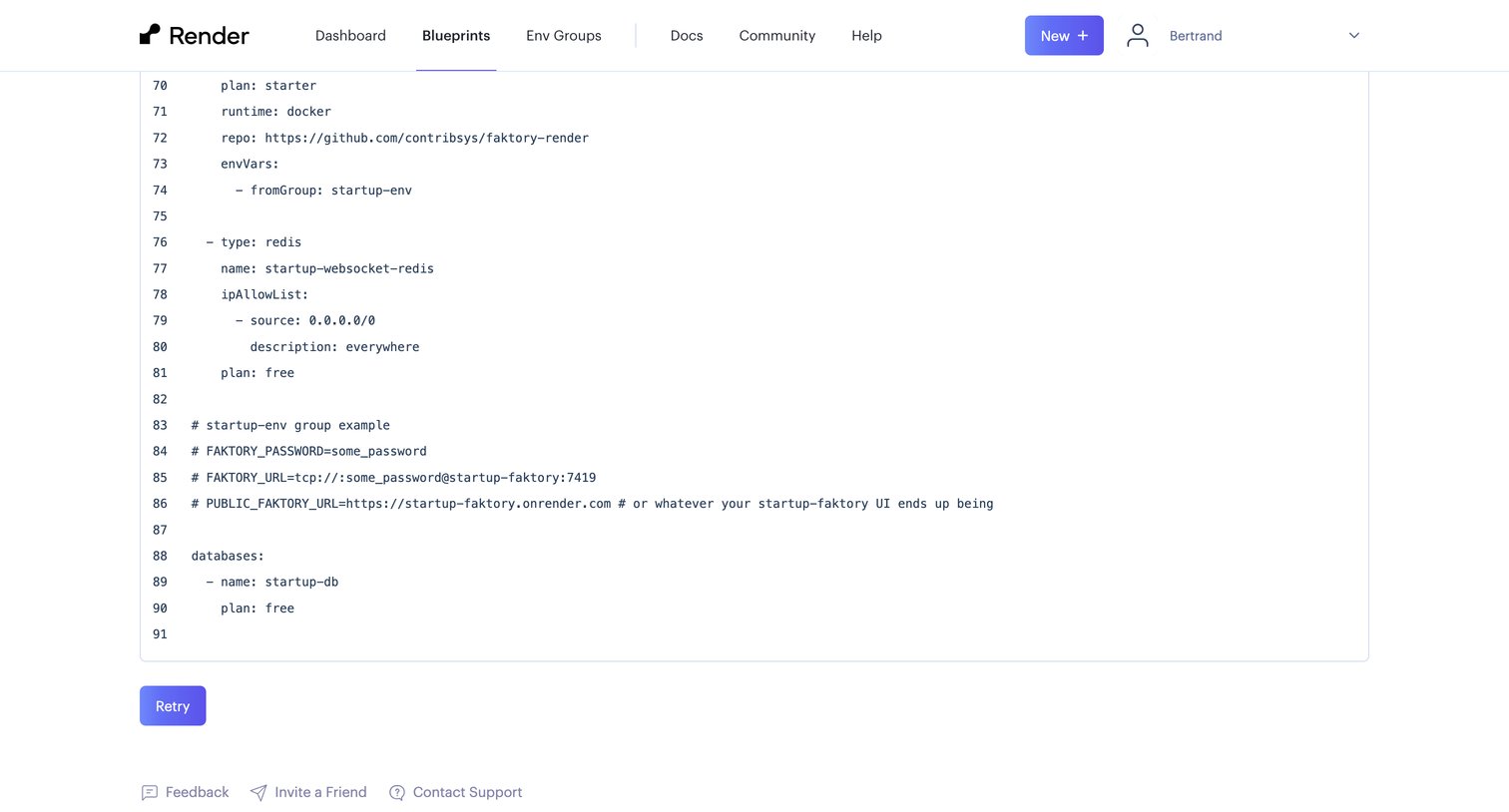Click the Retry button
Image resolution: width=1509 pixels, height=812 pixels.
click(x=173, y=705)
